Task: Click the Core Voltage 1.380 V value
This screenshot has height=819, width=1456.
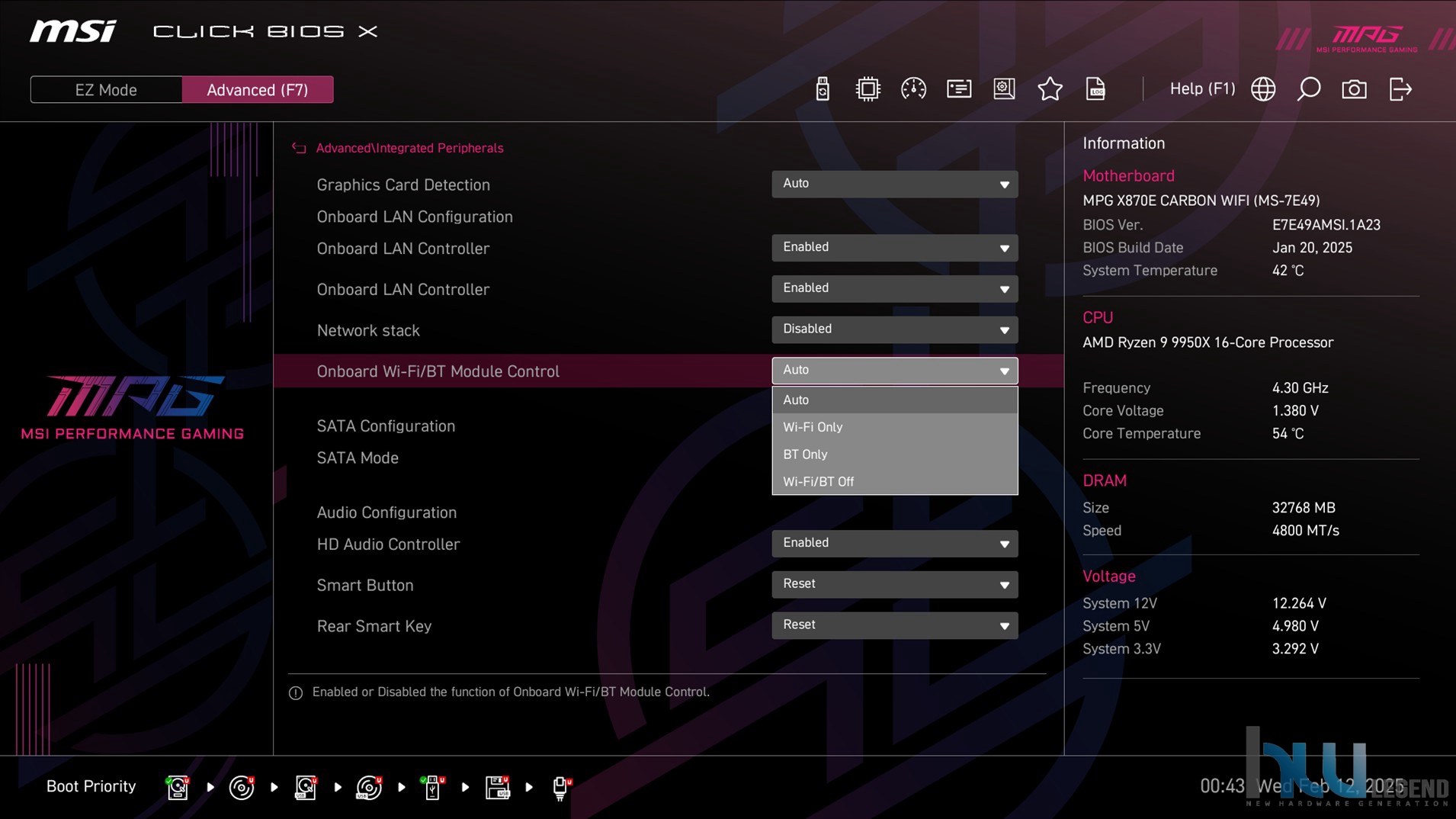Action: (x=1295, y=411)
